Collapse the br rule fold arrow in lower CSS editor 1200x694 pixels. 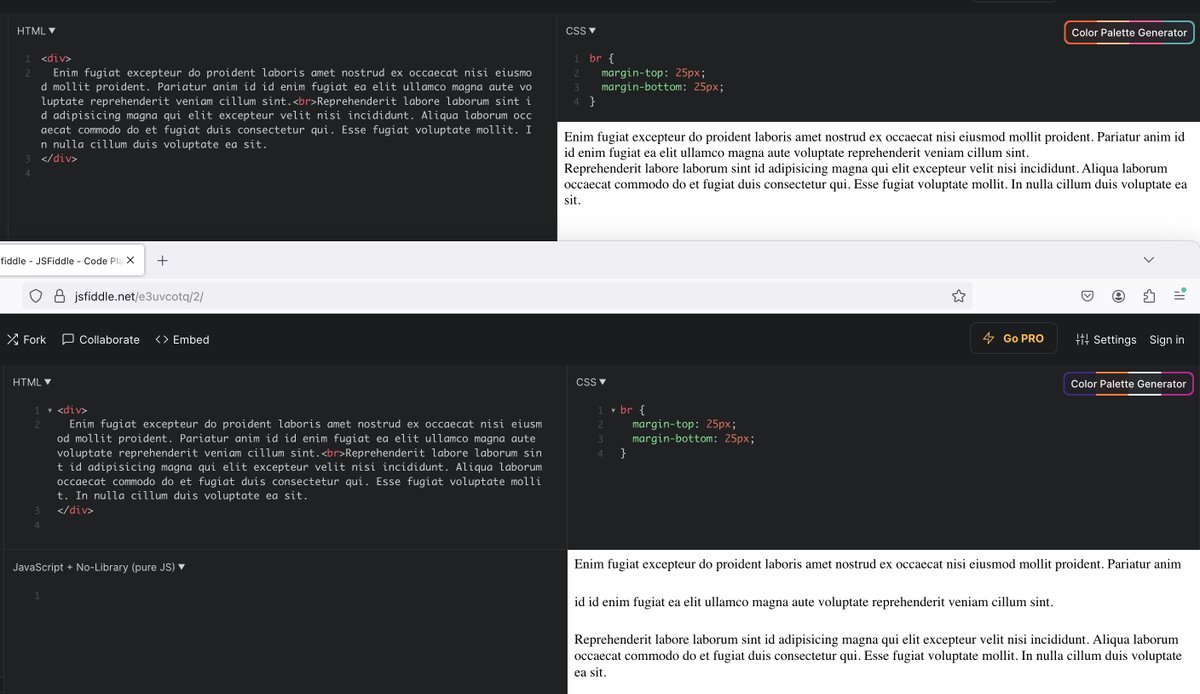pos(613,410)
